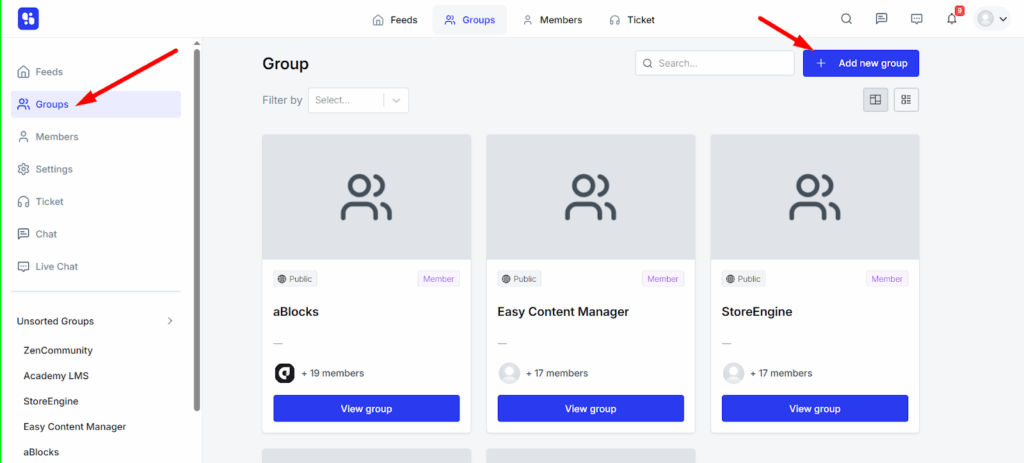Select Members in the left sidebar
The height and width of the screenshot is (463, 1024).
coord(96,136)
